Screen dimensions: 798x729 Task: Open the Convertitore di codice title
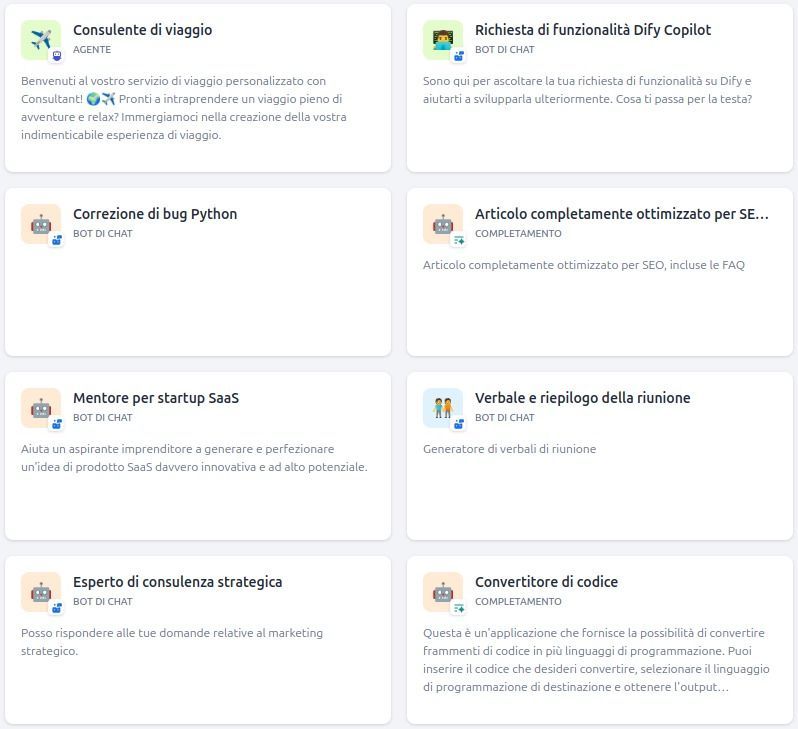[546, 582]
